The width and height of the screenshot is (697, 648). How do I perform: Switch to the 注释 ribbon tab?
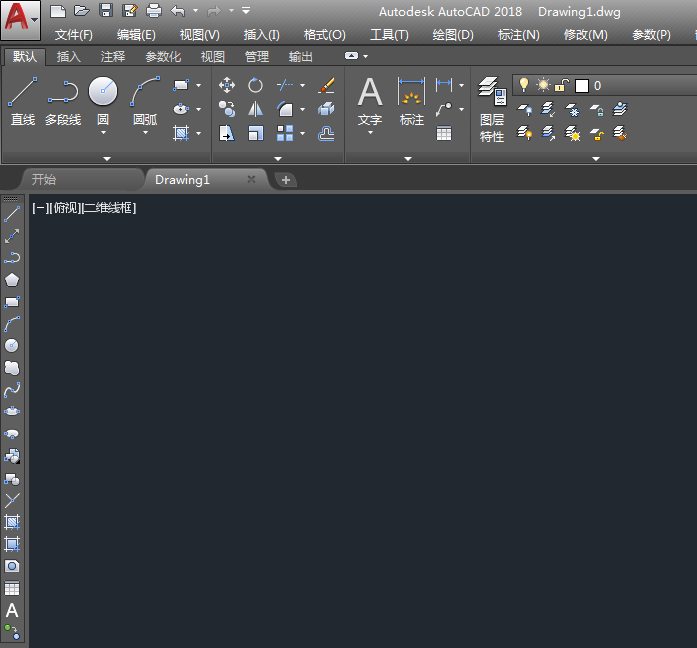coord(113,56)
